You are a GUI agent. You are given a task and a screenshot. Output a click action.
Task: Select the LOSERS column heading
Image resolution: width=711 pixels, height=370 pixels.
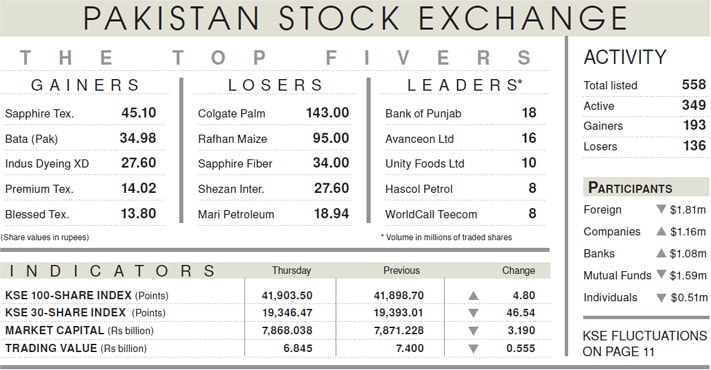(275, 85)
